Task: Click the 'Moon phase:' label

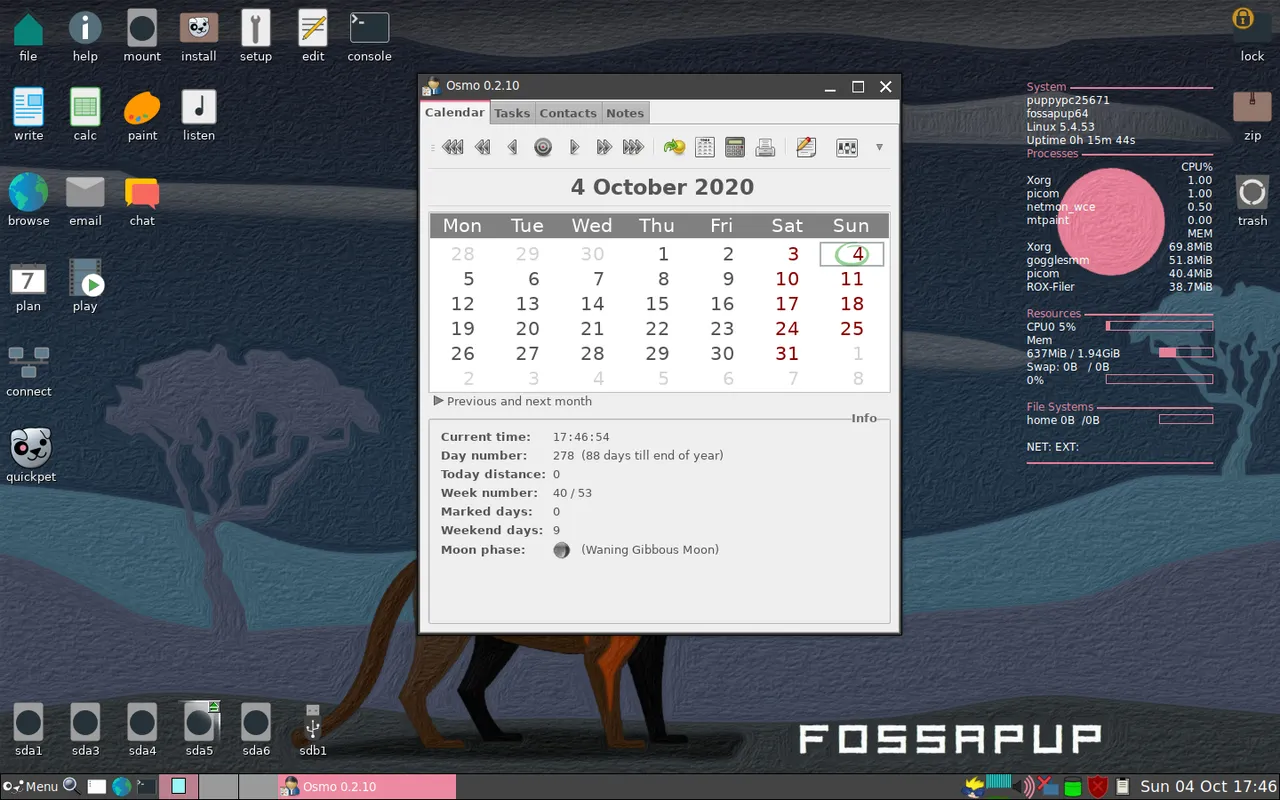Action: [x=483, y=550]
